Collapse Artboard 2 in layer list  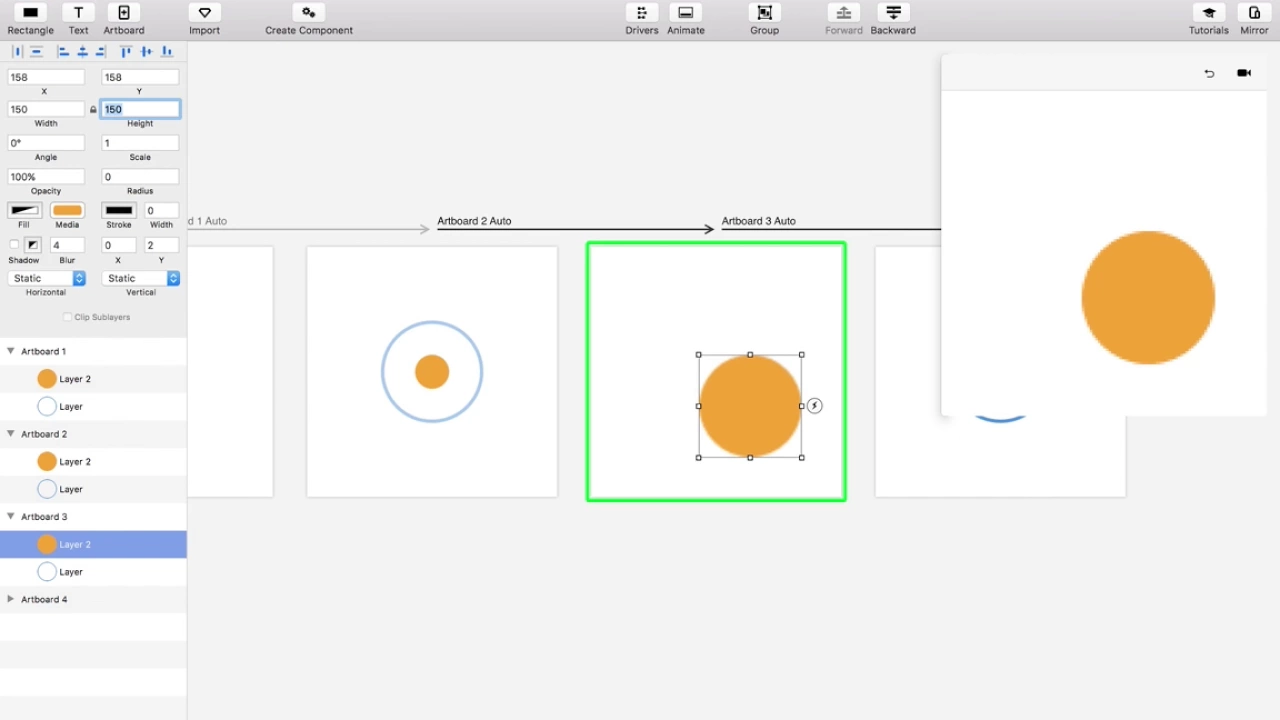[x=10, y=434]
